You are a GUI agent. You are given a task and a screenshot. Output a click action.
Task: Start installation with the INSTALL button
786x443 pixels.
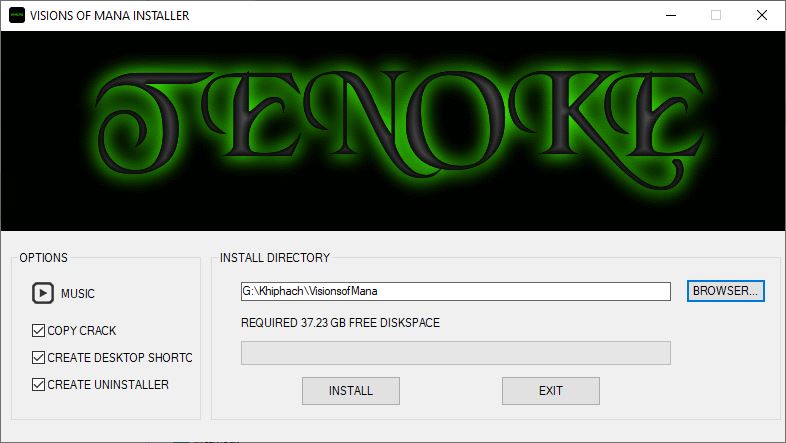[x=351, y=391]
